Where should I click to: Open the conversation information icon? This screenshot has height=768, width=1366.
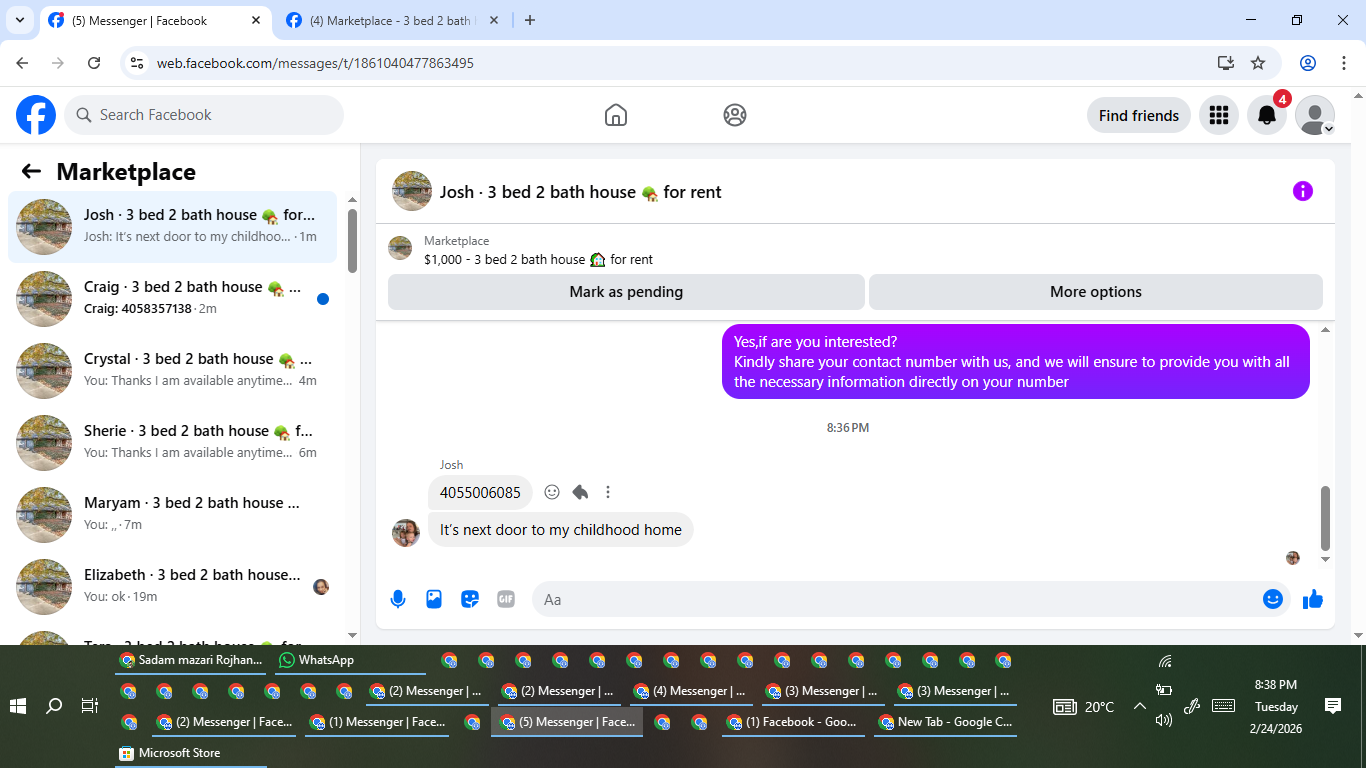[1302, 191]
